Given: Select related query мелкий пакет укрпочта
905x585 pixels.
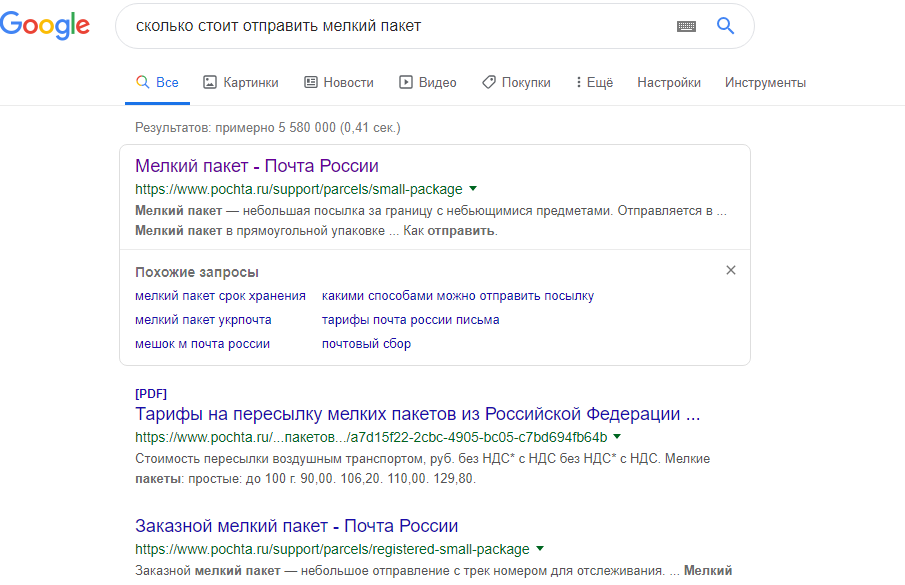Looking at the screenshot, I should (203, 320).
